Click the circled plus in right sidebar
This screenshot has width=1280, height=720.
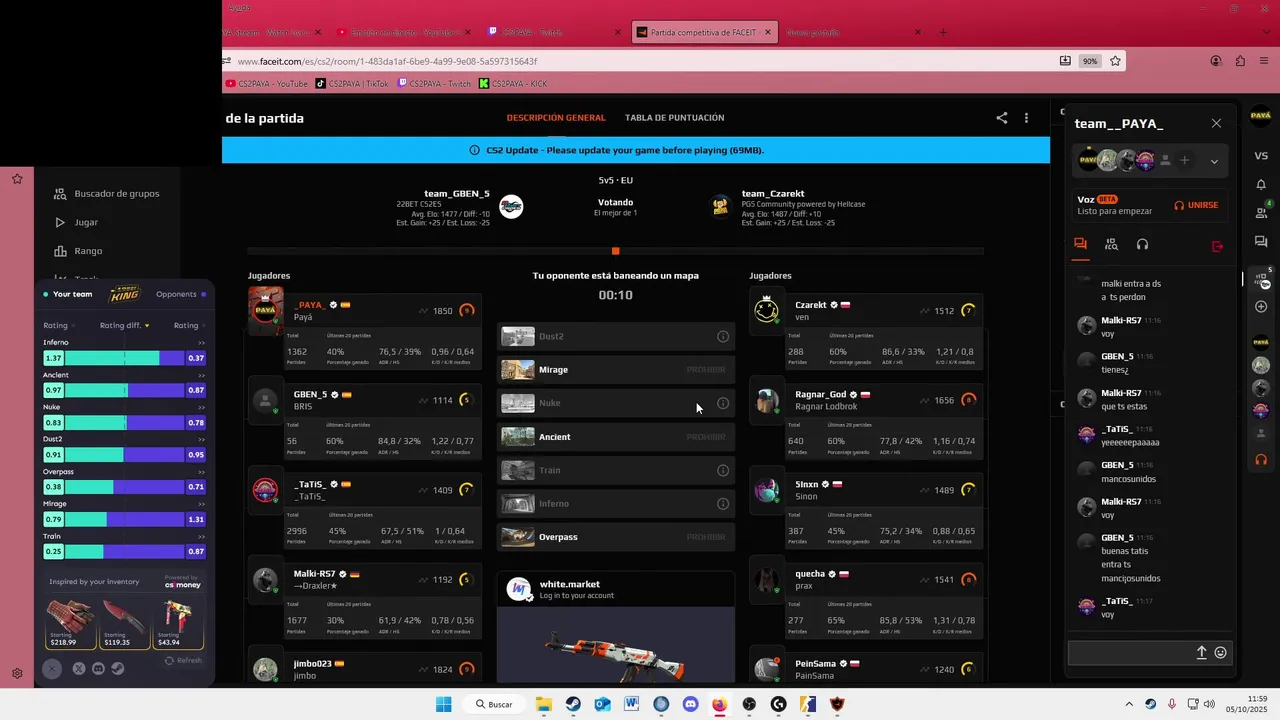click(x=1261, y=306)
